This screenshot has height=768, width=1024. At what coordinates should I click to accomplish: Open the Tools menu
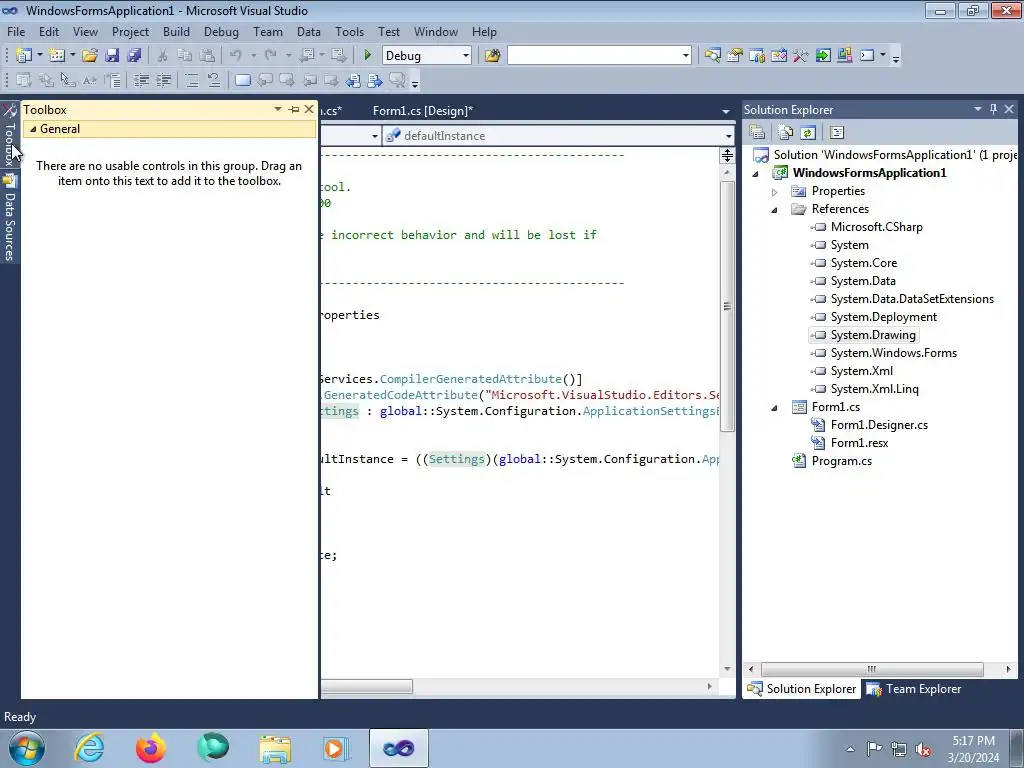click(349, 31)
